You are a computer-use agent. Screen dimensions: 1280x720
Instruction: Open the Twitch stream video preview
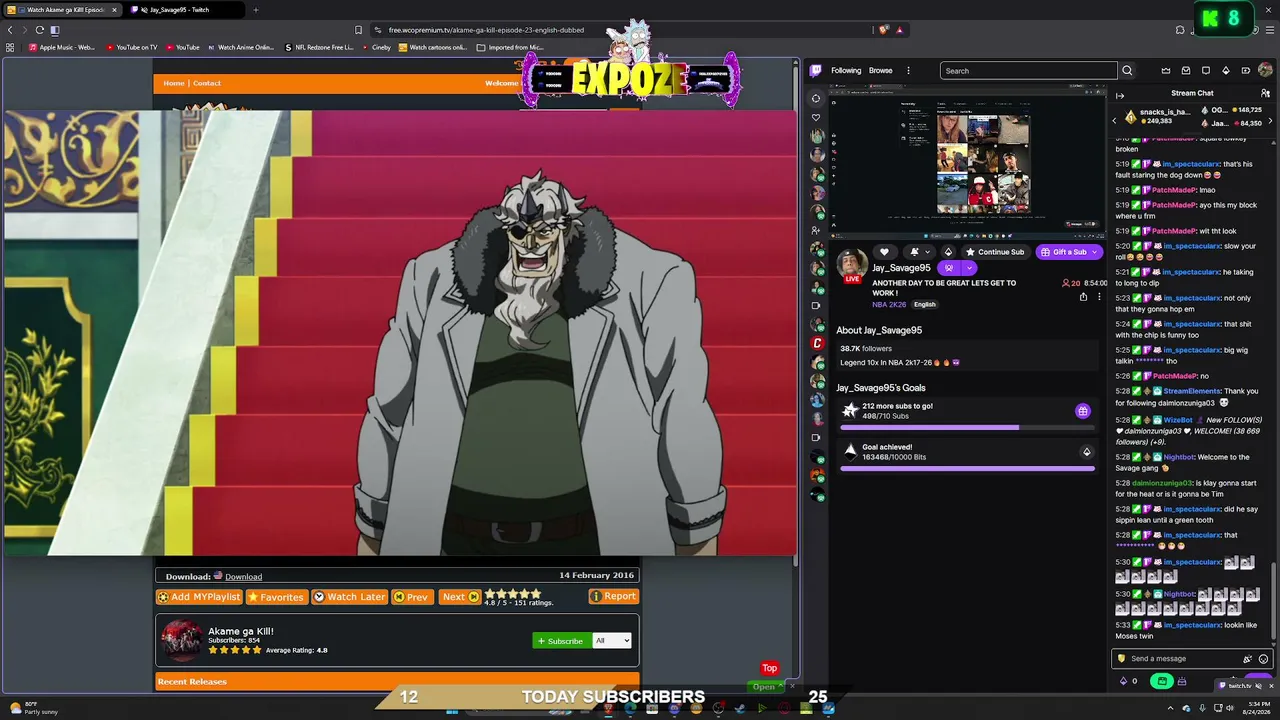click(x=968, y=160)
